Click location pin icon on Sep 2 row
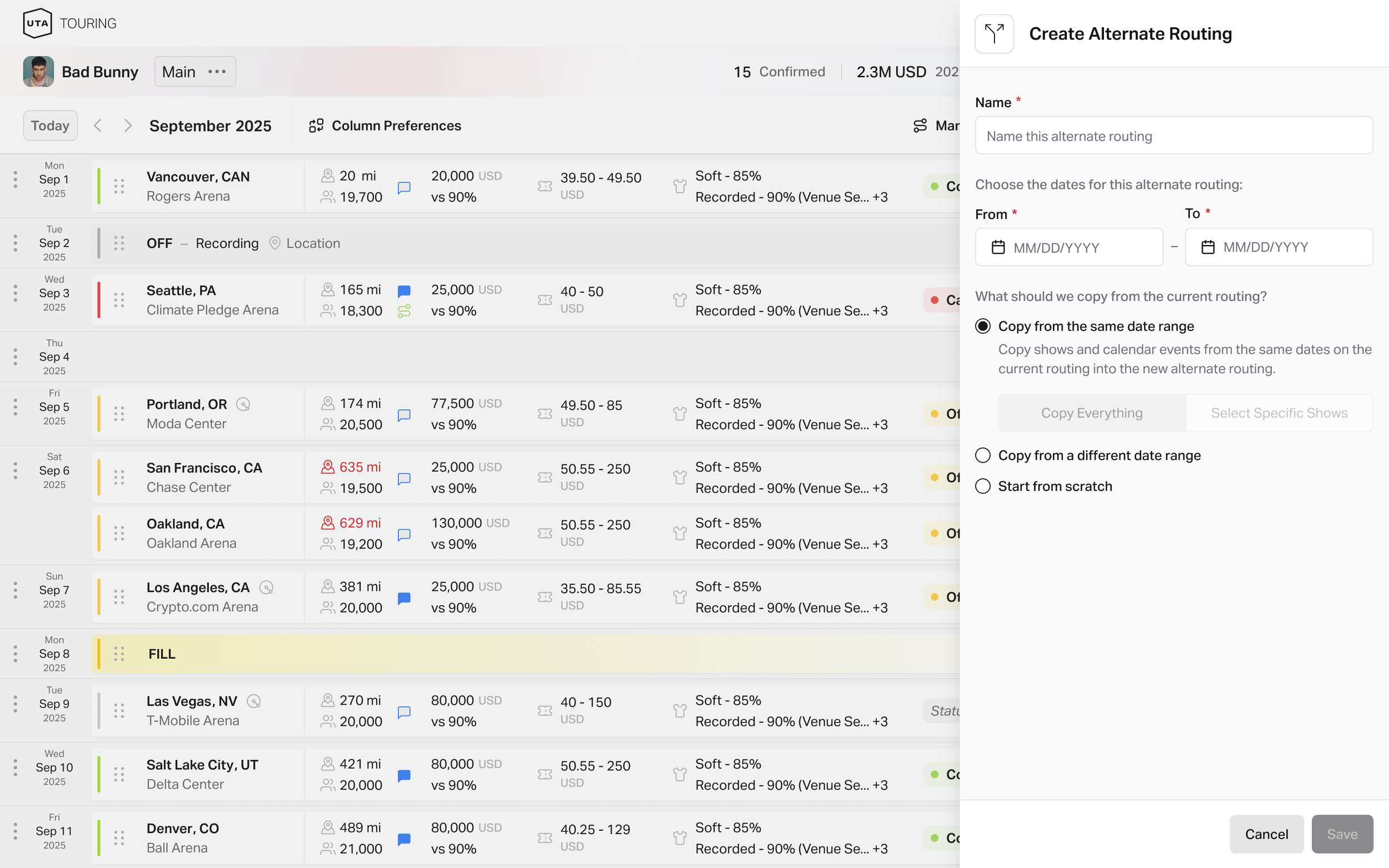Image resolution: width=1389 pixels, height=868 pixels. tap(274, 243)
